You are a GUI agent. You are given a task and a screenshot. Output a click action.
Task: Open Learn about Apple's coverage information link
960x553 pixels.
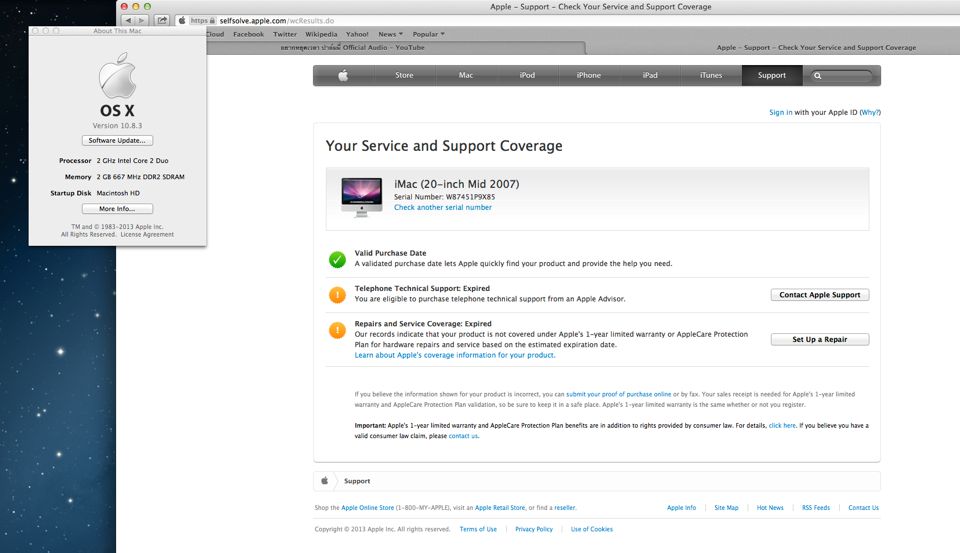[x=455, y=355]
